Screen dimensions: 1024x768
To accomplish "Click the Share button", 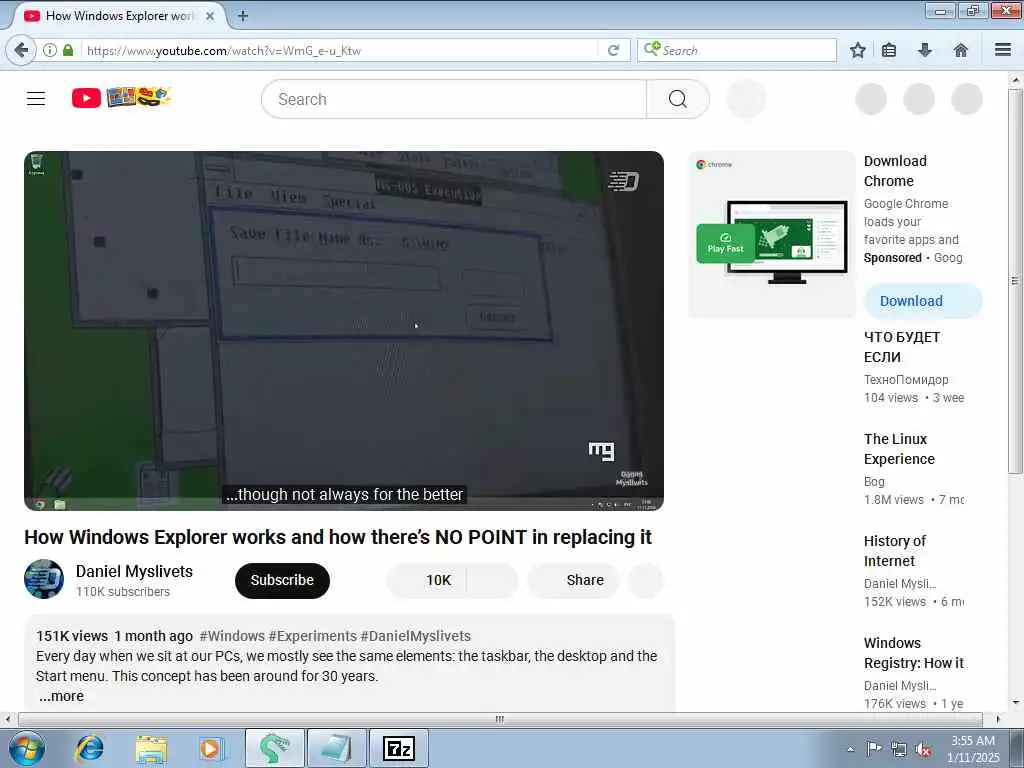I will [x=573, y=581].
